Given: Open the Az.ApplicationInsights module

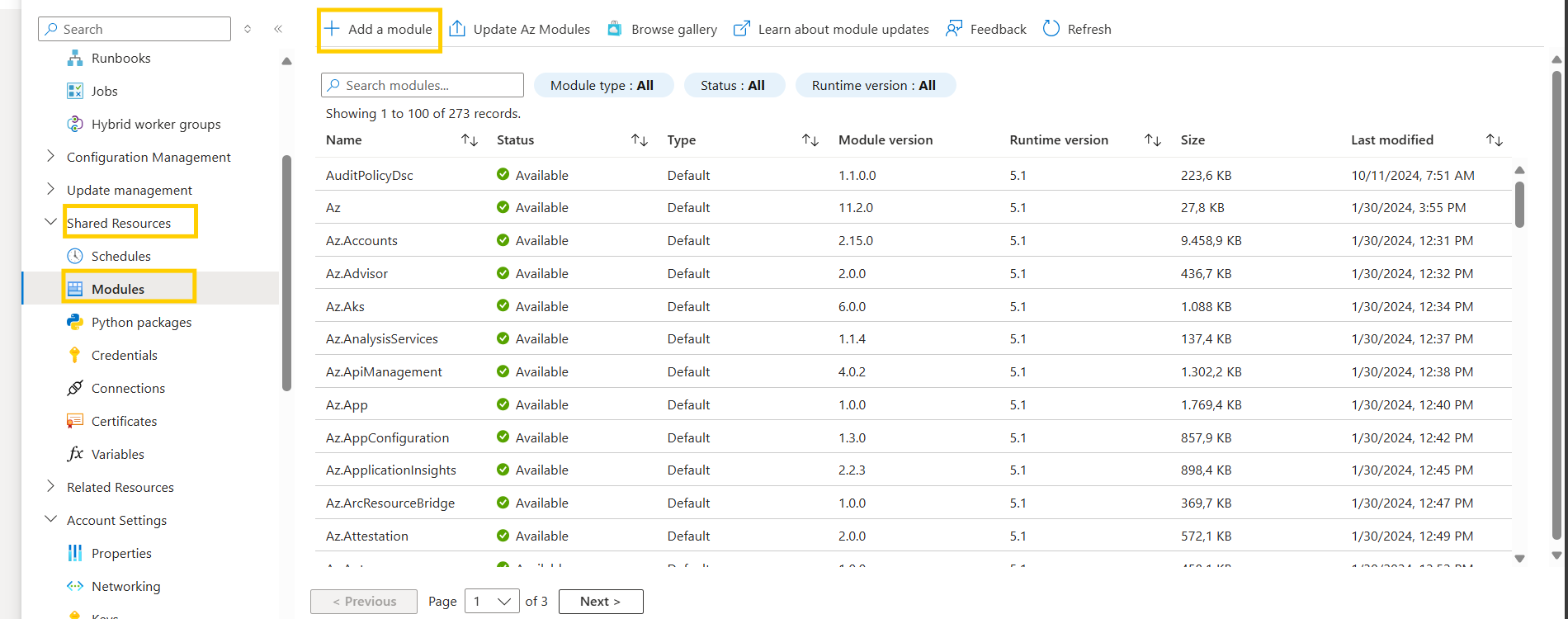Looking at the screenshot, I should [390, 470].
